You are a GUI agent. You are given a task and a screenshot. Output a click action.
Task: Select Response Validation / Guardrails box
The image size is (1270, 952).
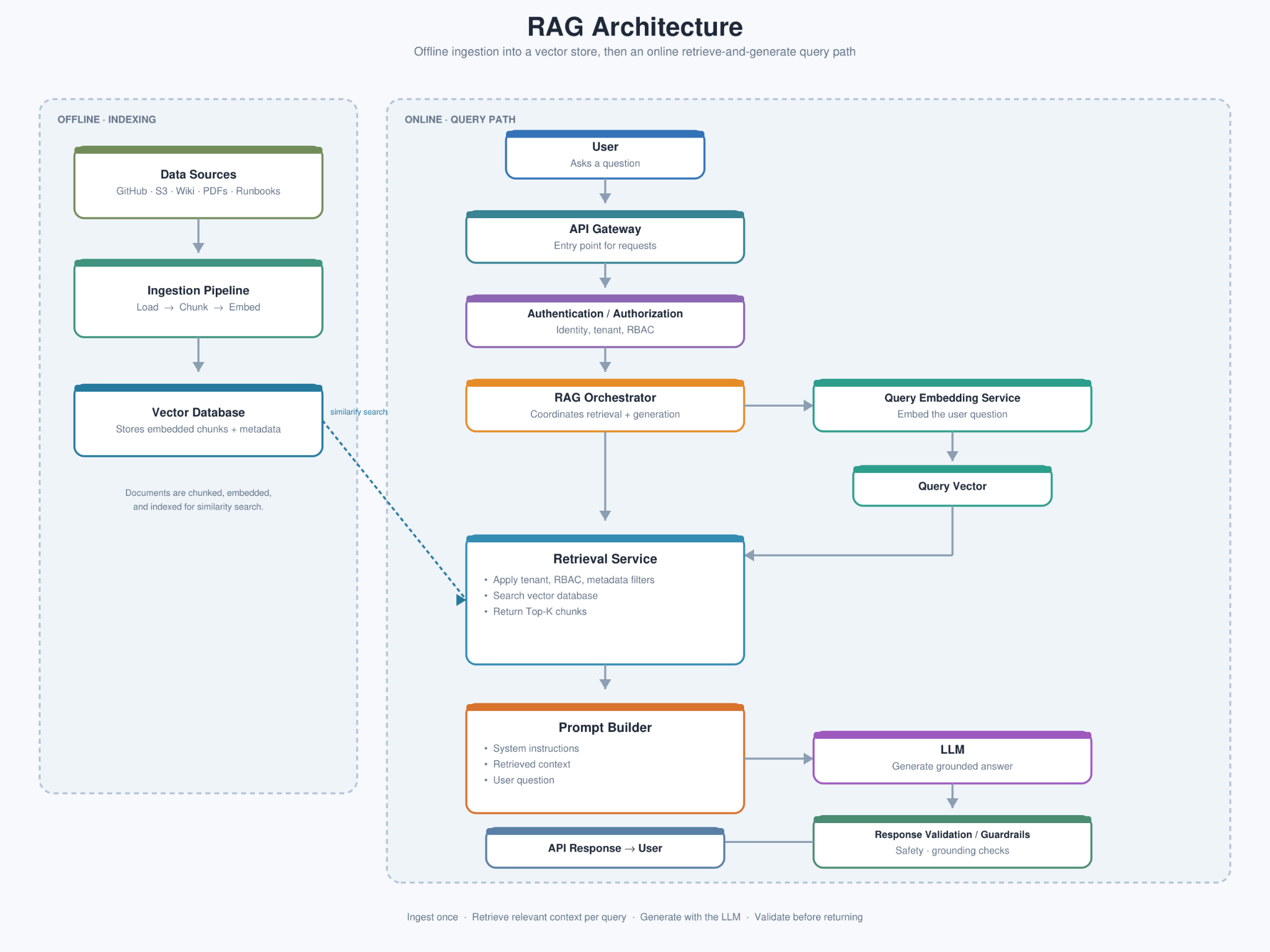[952, 842]
